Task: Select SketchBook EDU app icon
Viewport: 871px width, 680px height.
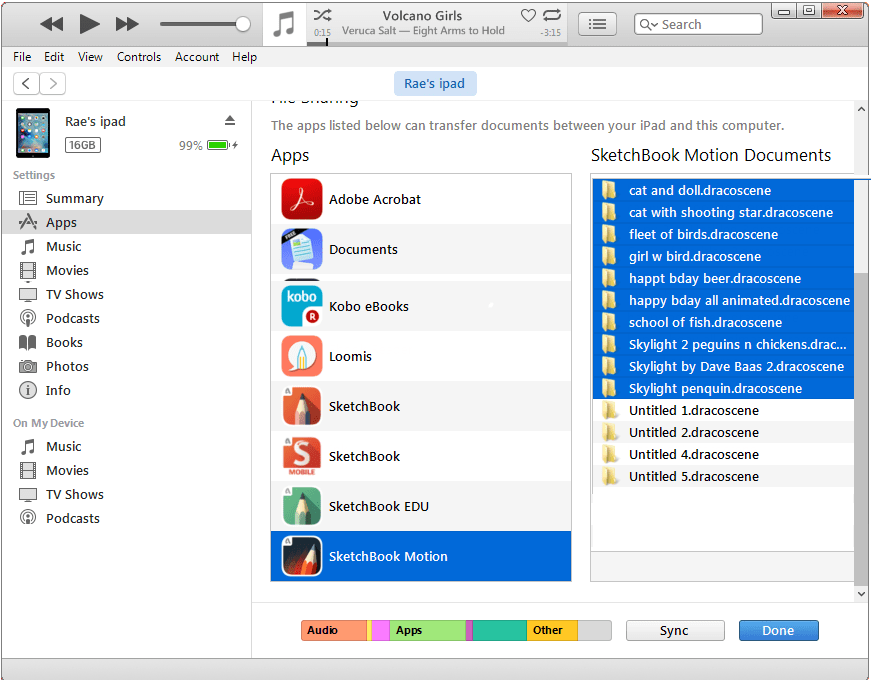Action: pos(302,506)
